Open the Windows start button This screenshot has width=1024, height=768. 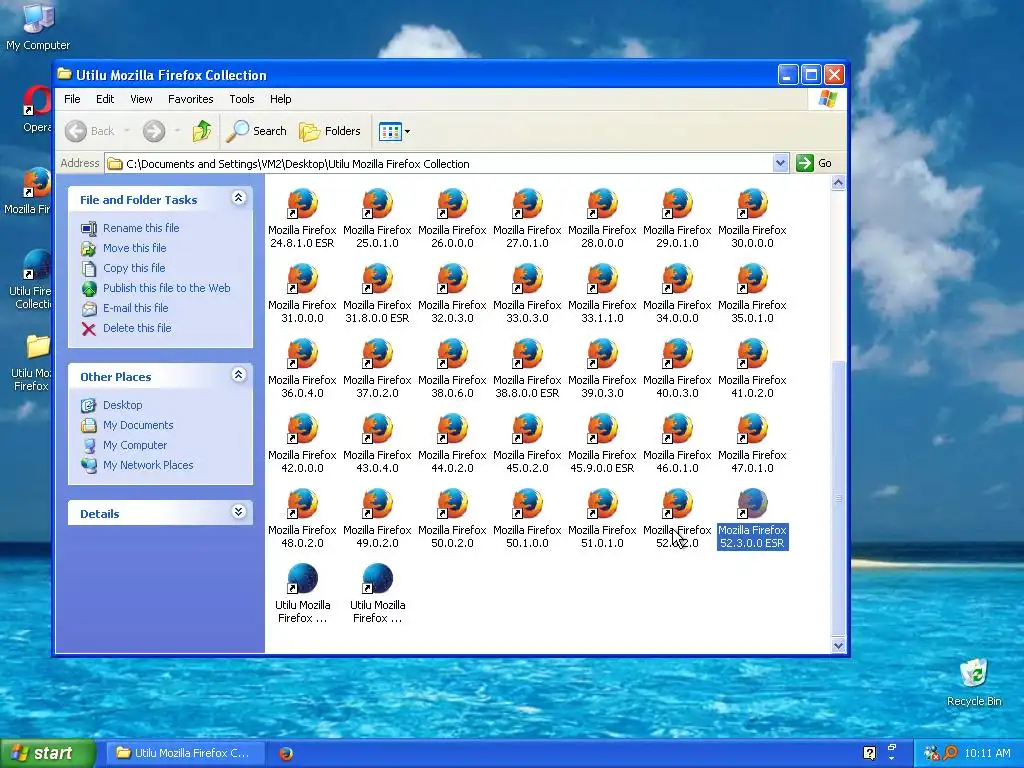click(x=48, y=753)
